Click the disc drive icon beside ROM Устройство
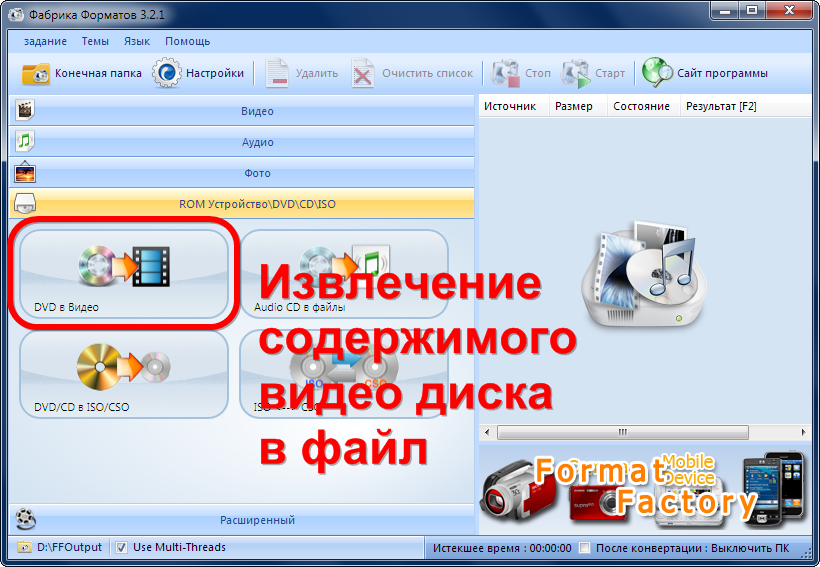This screenshot has width=820, height=567. 25,203
